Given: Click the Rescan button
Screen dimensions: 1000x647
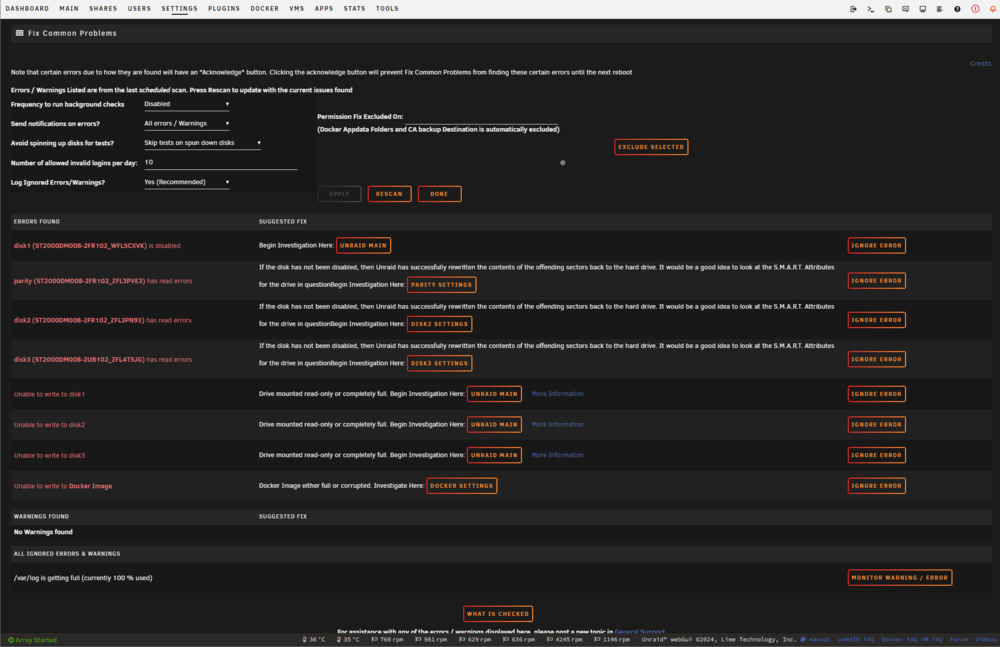Looking at the screenshot, I should pos(389,194).
